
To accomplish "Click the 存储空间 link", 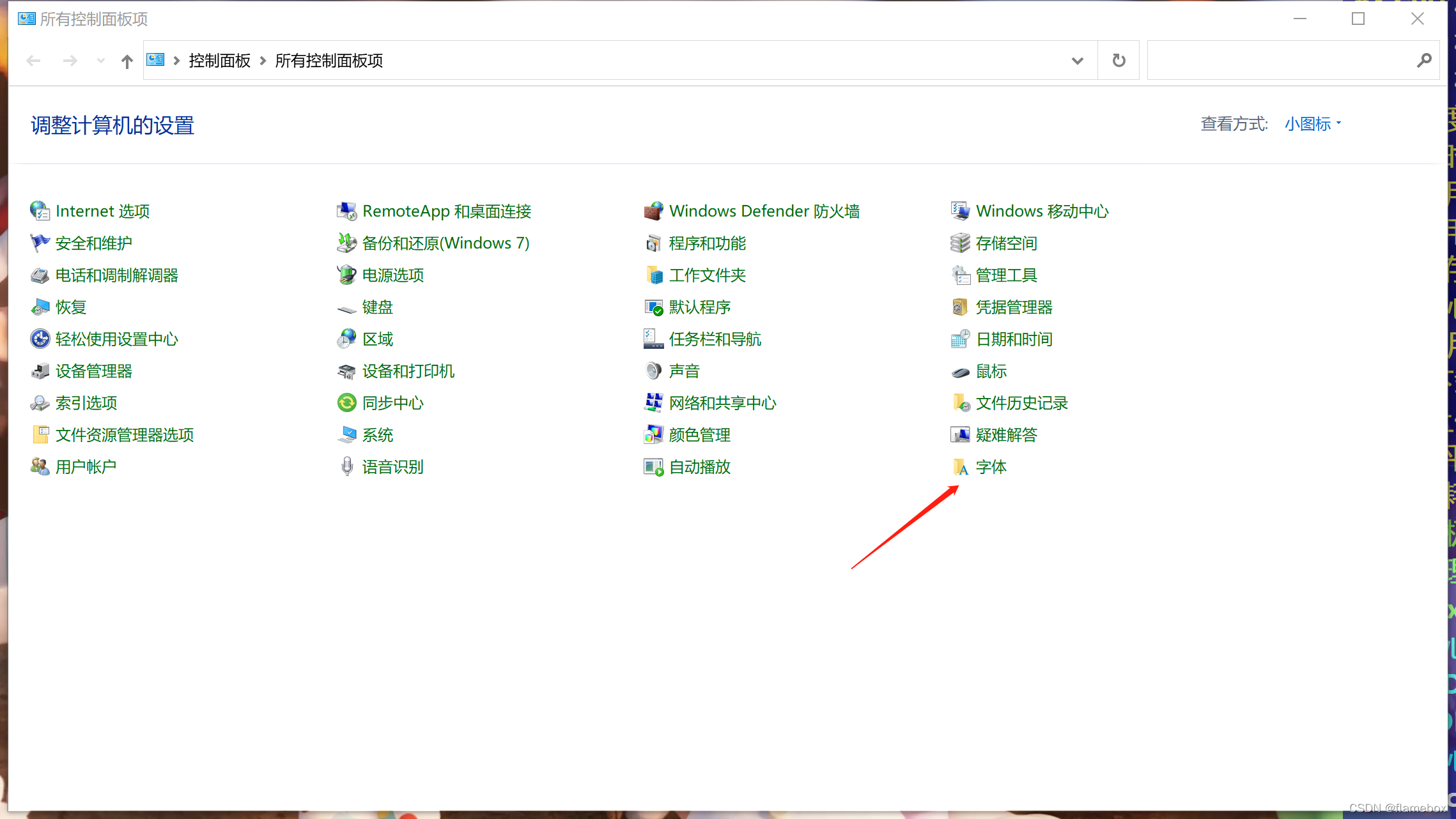I will [x=1007, y=243].
